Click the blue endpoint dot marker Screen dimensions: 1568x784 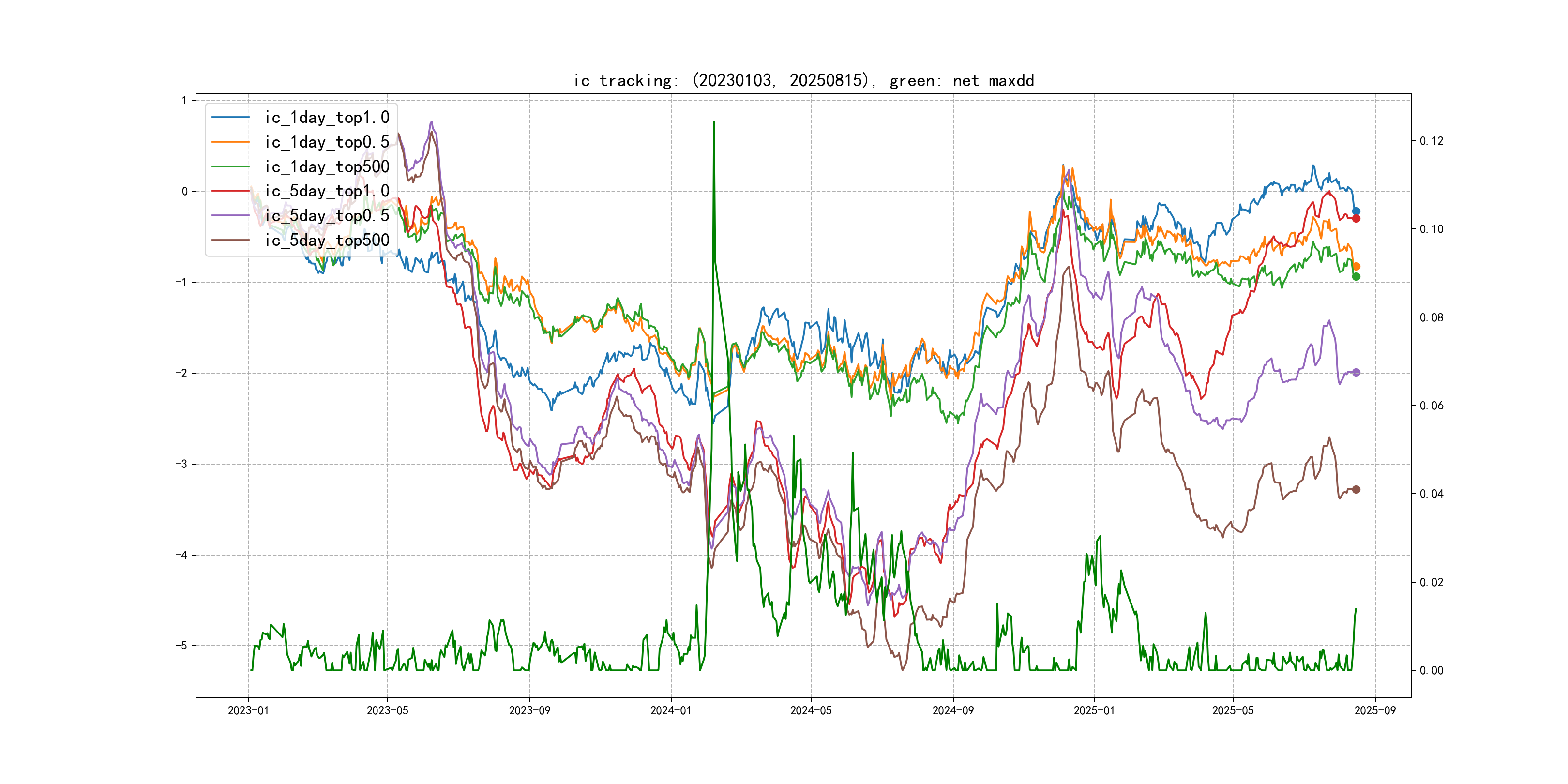click(1356, 211)
